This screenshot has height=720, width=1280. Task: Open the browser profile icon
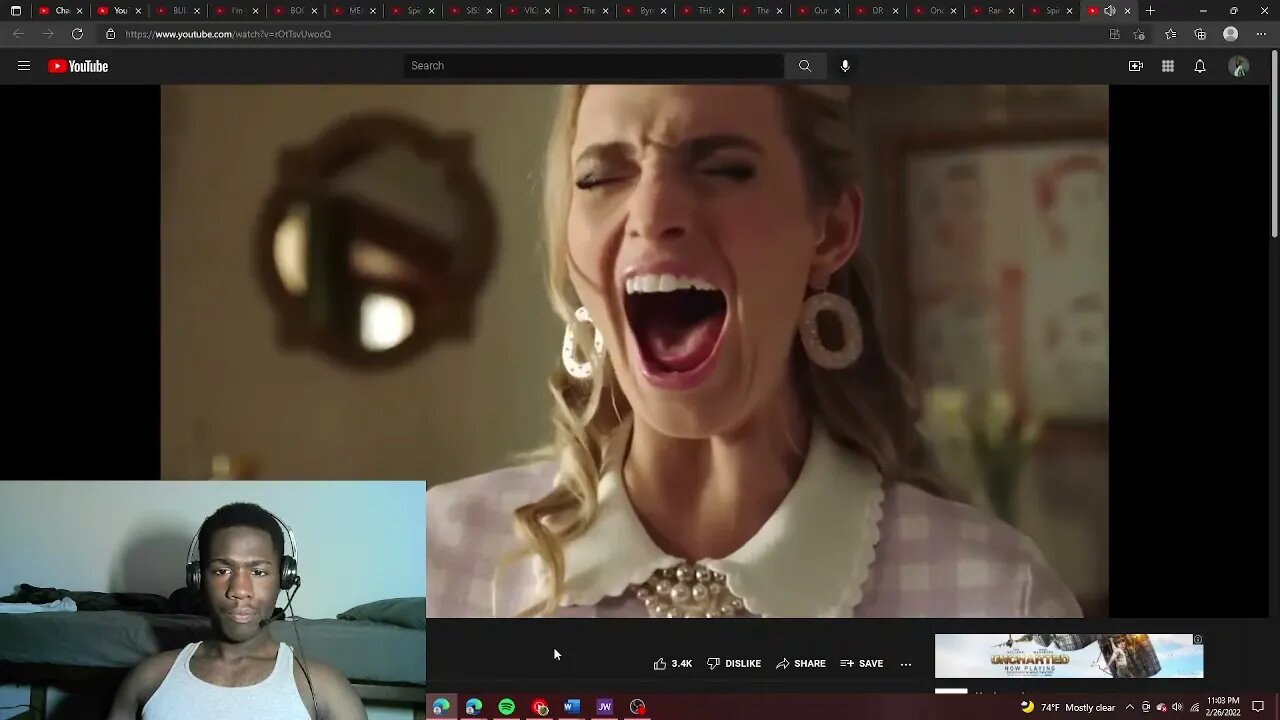(x=1231, y=34)
